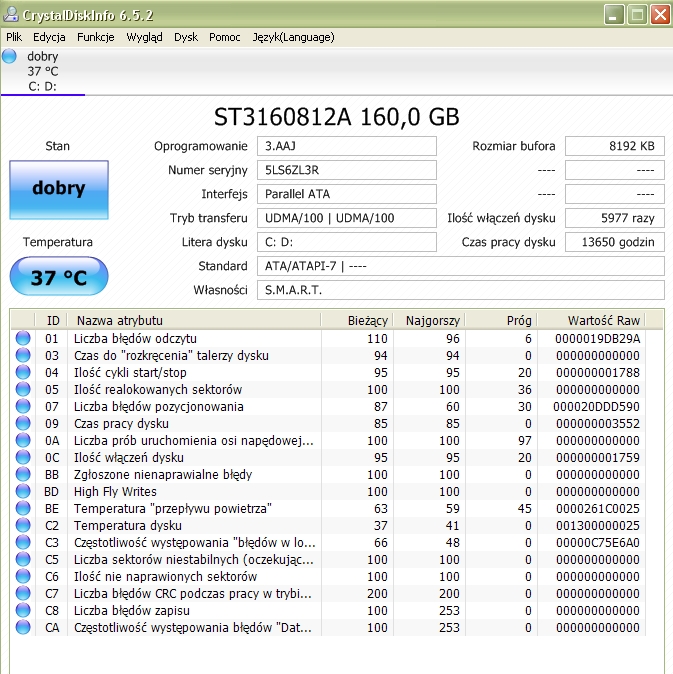673x674 pixels.
Task: Click the ID column header
Action: pyautogui.click(x=51, y=320)
